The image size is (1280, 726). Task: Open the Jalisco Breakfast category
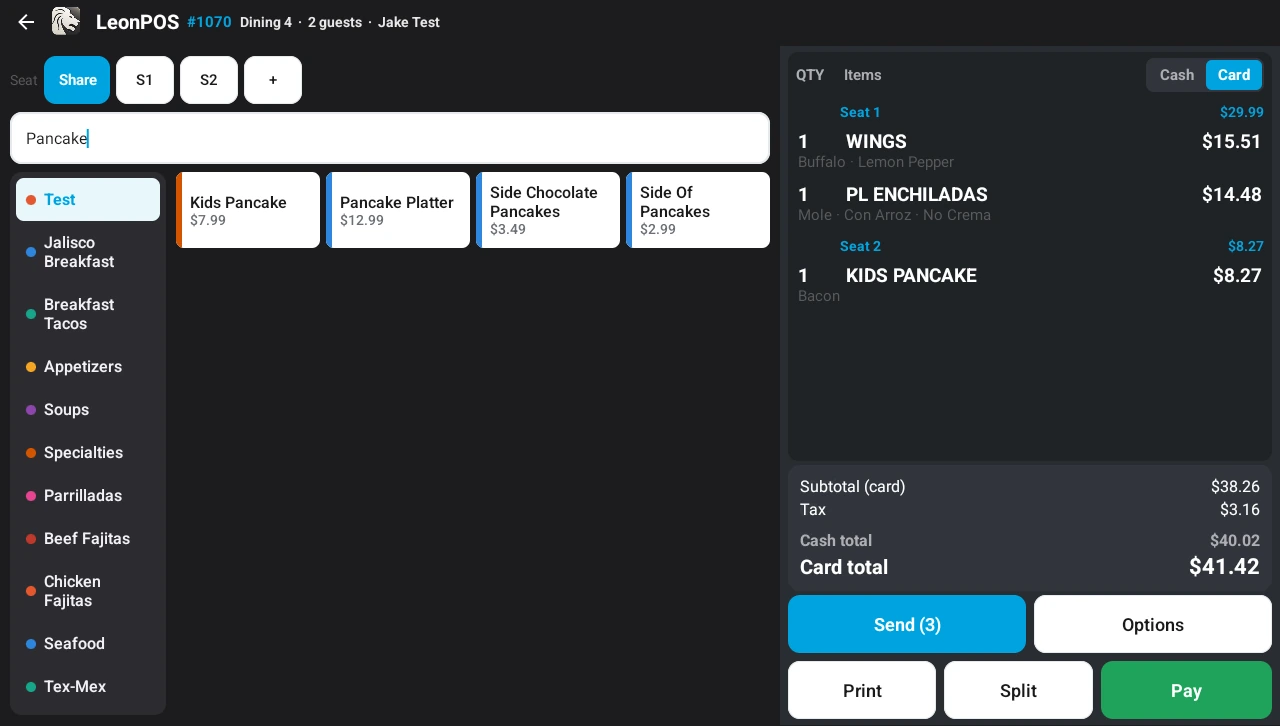click(88, 252)
